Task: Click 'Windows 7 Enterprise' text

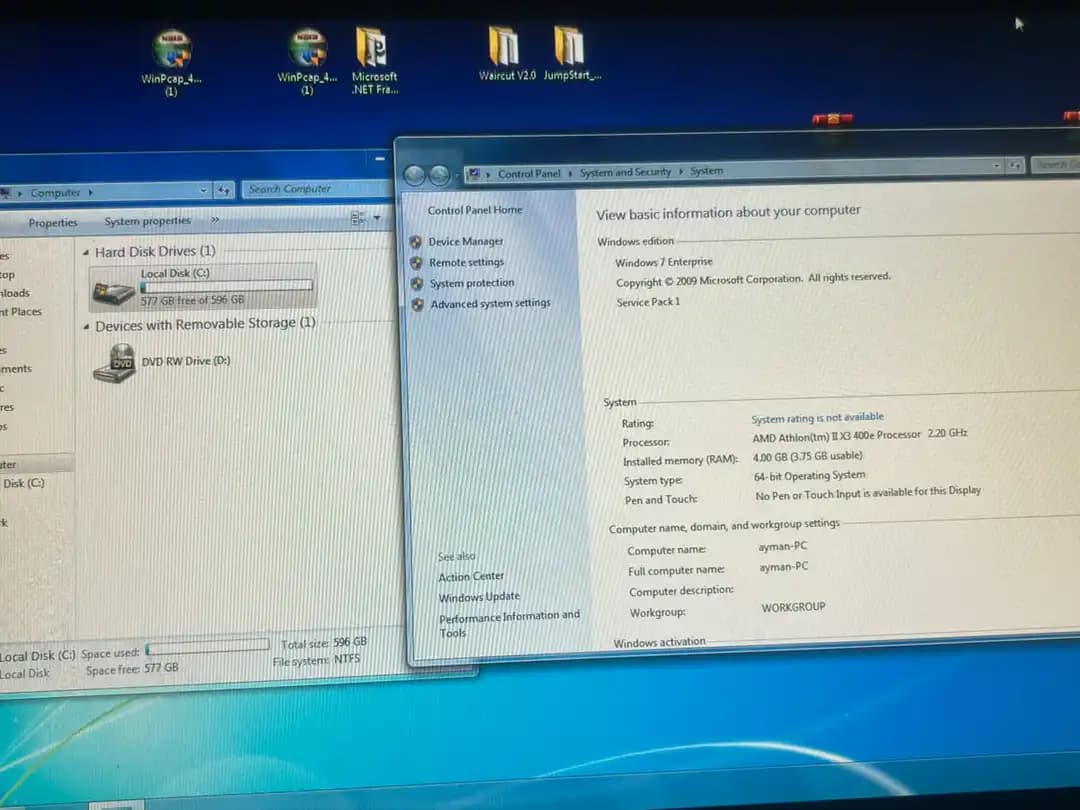Action: tap(663, 262)
